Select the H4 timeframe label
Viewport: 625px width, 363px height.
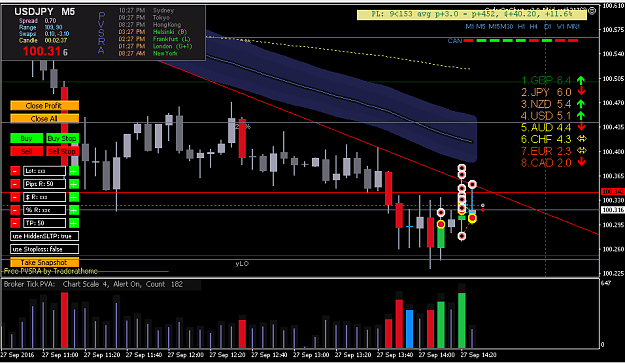tap(533, 27)
